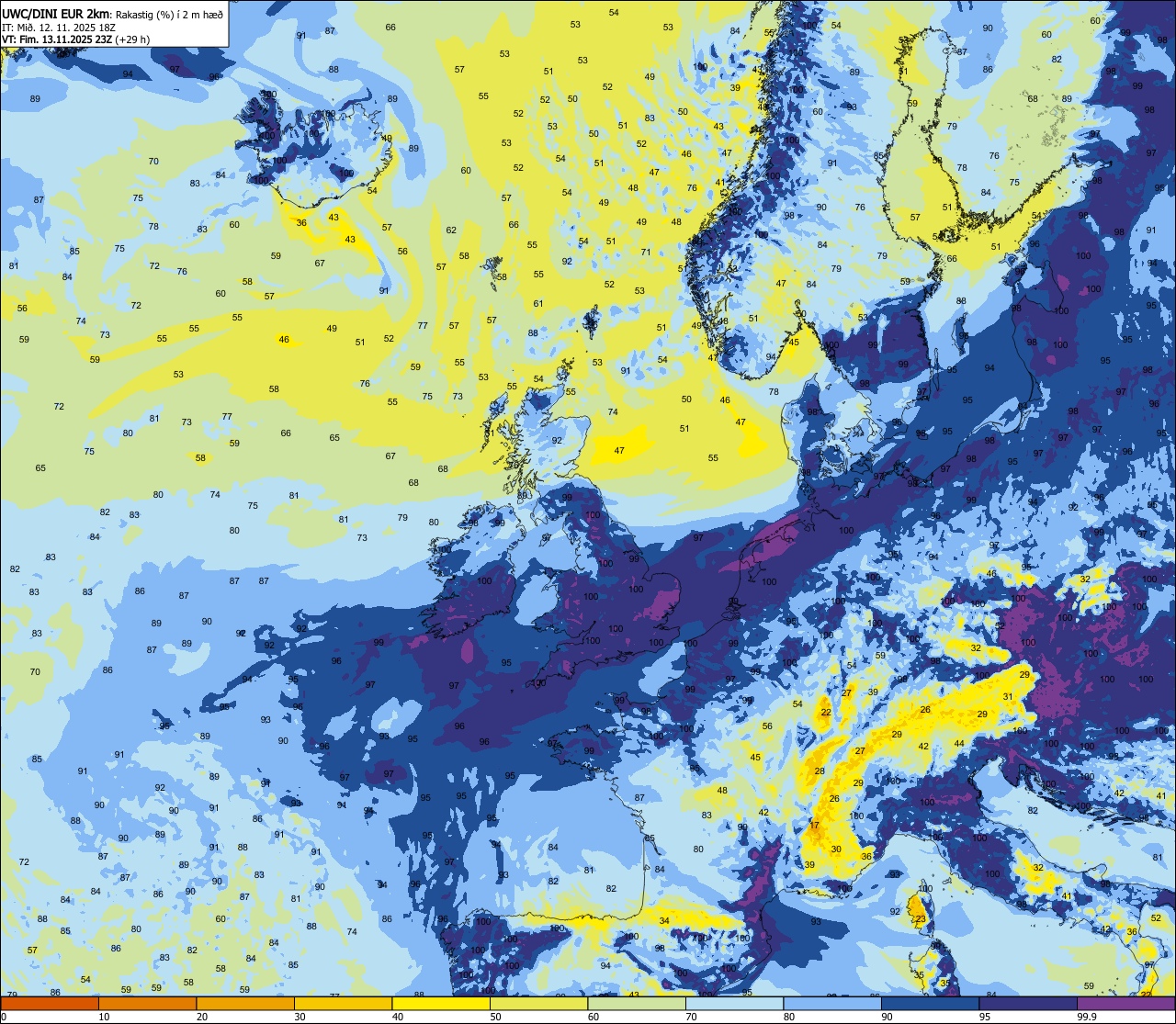Screen dimensions: 1176x1024
Task: Select the 90–95% dark blue legend swatch
Action: click(x=930, y=1003)
